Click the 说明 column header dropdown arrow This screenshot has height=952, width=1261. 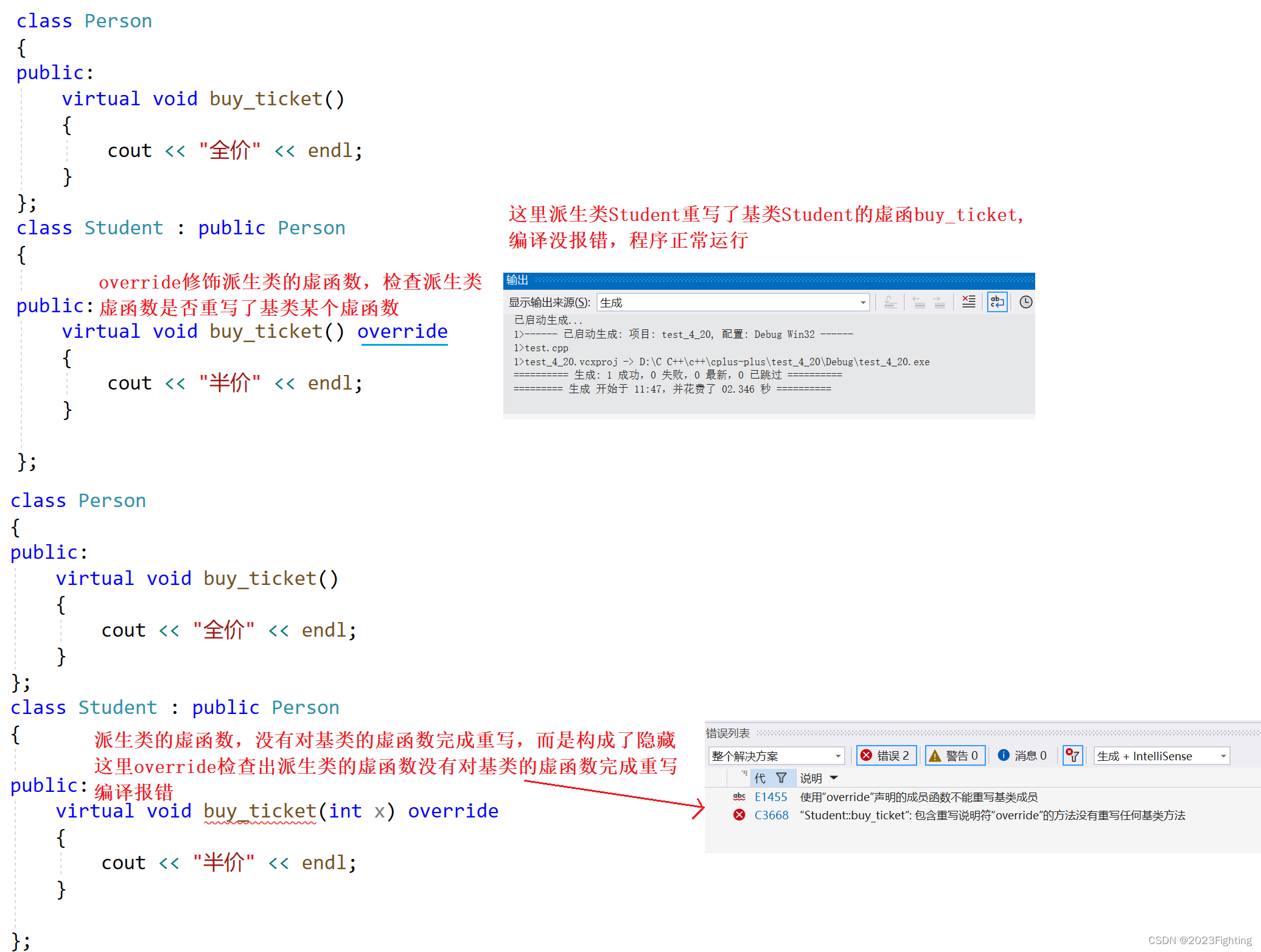tap(834, 778)
